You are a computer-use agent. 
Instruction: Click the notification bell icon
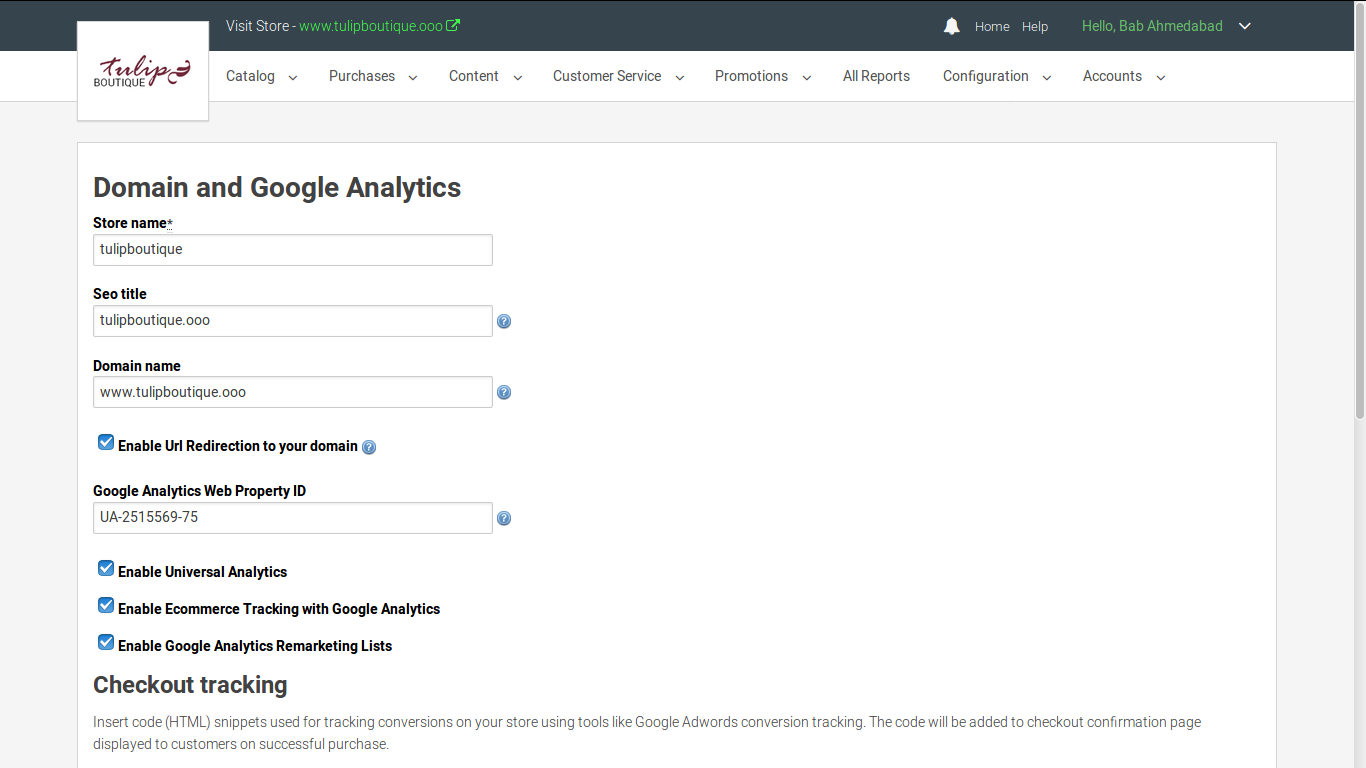click(951, 26)
